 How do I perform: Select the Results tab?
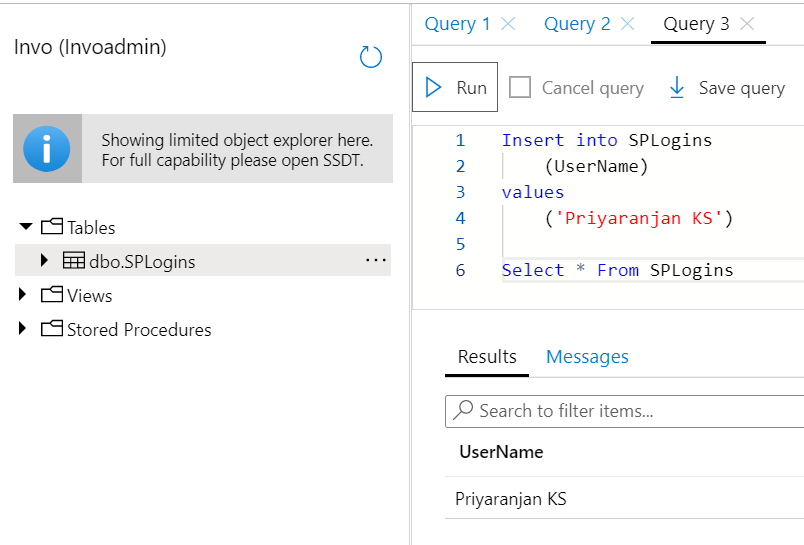[x=487, y=357]
